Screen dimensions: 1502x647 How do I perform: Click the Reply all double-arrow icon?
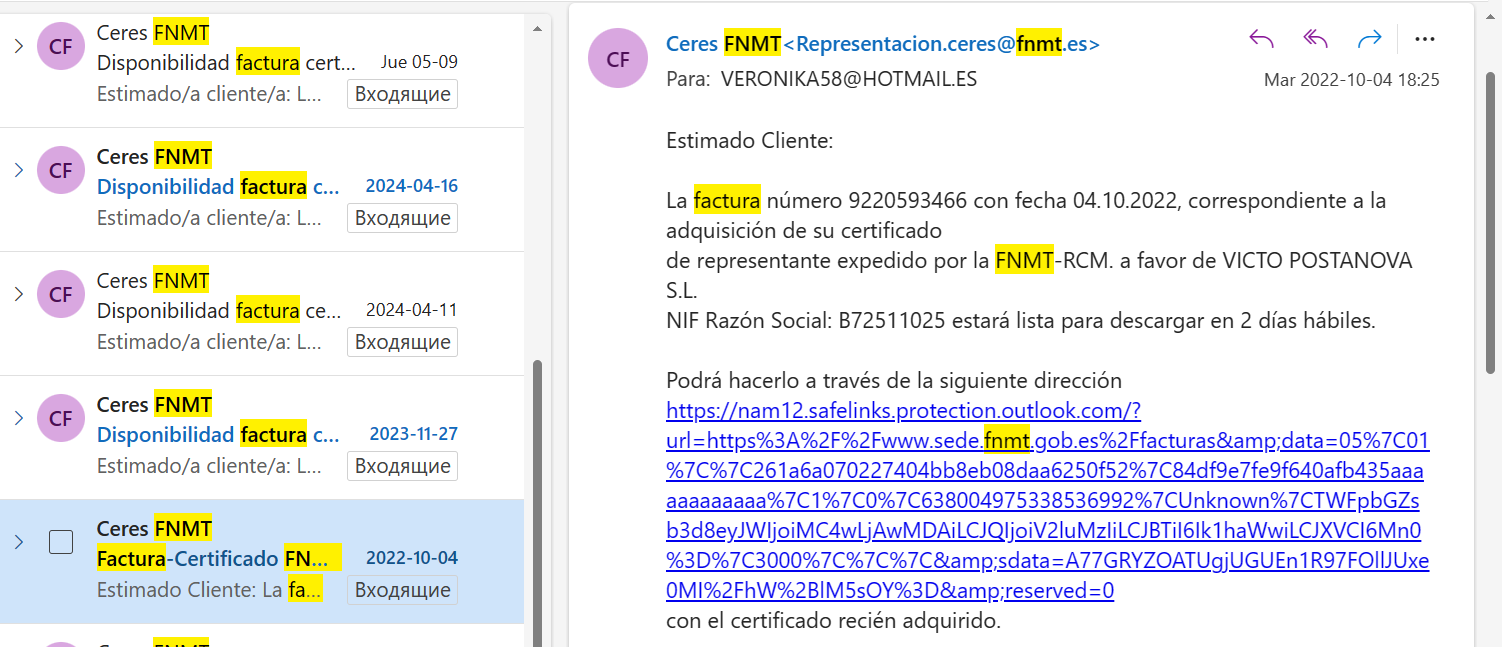click(1315, 39)
